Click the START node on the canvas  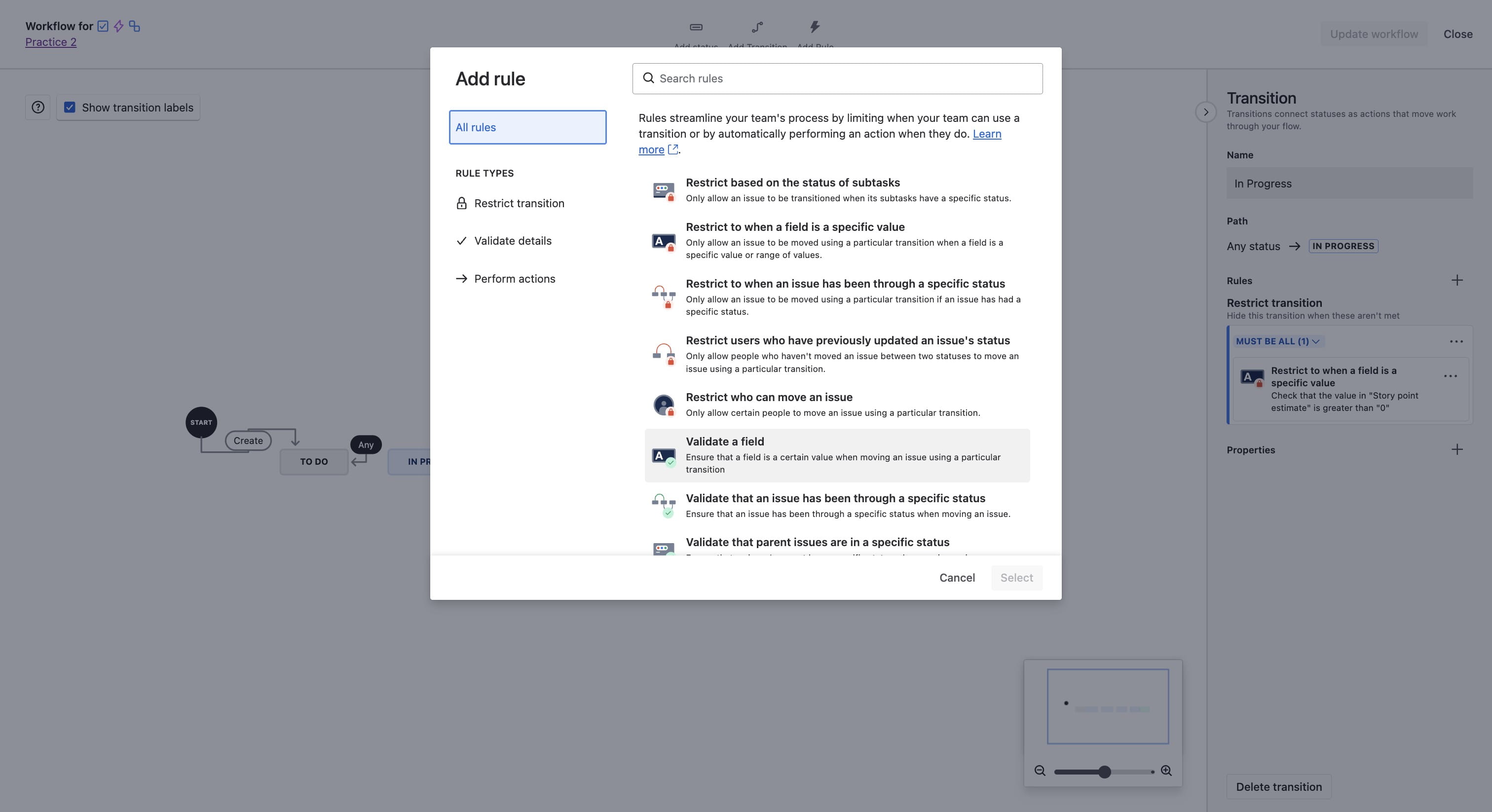pos(201,422)
